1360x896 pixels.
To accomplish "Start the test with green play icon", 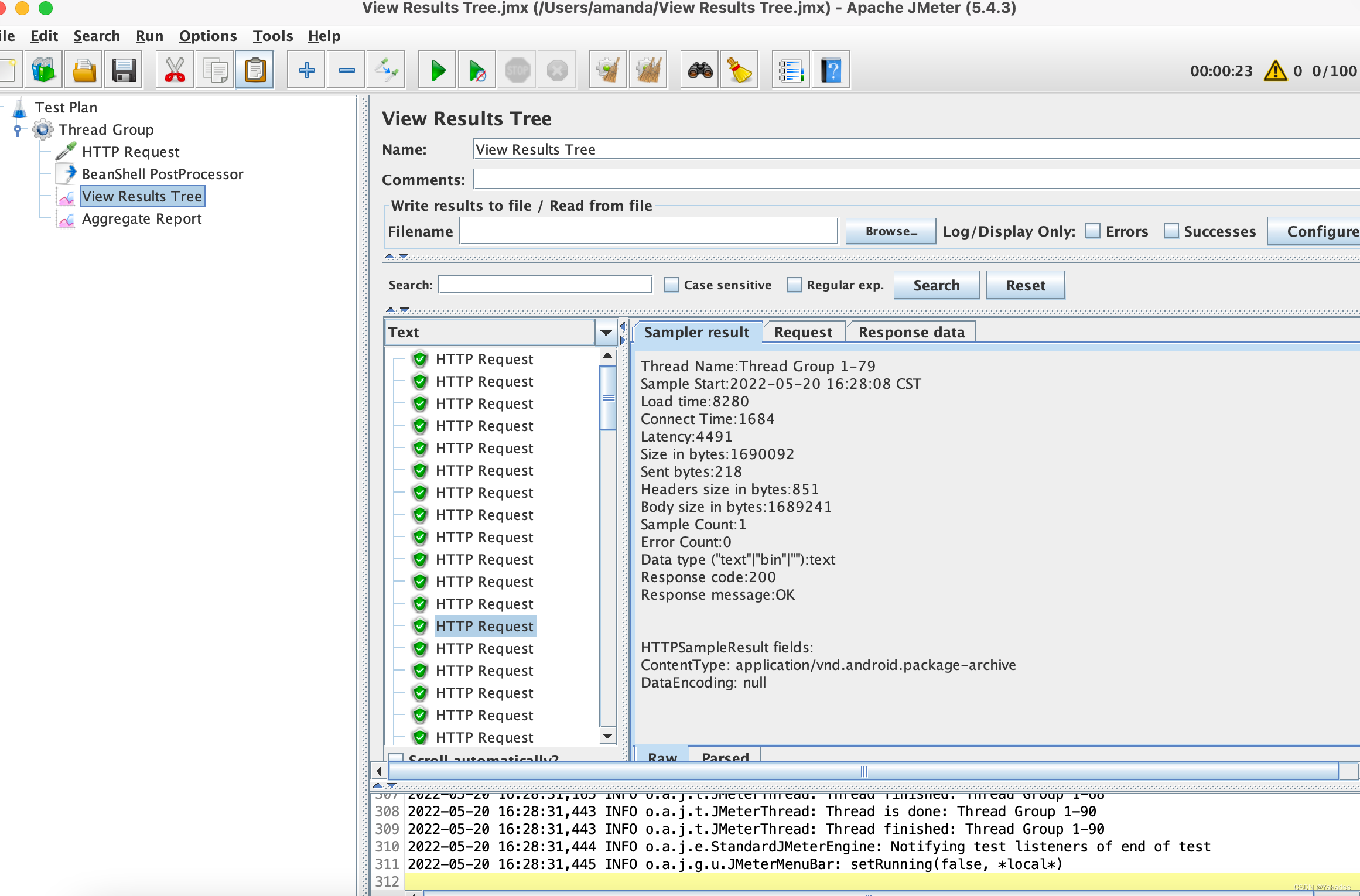I will coord(438,70).
